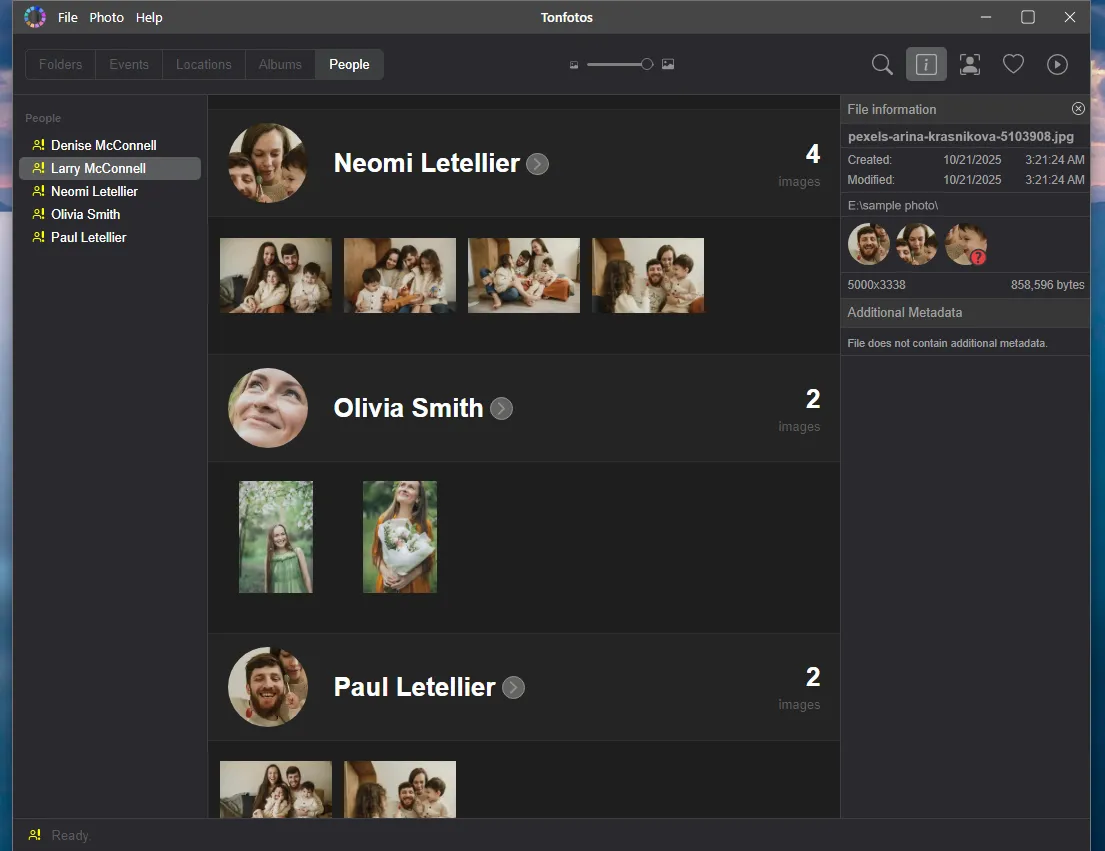Open the face detection/people recognition icon
Screen dimensions: 1105x851
click(969, 64)
